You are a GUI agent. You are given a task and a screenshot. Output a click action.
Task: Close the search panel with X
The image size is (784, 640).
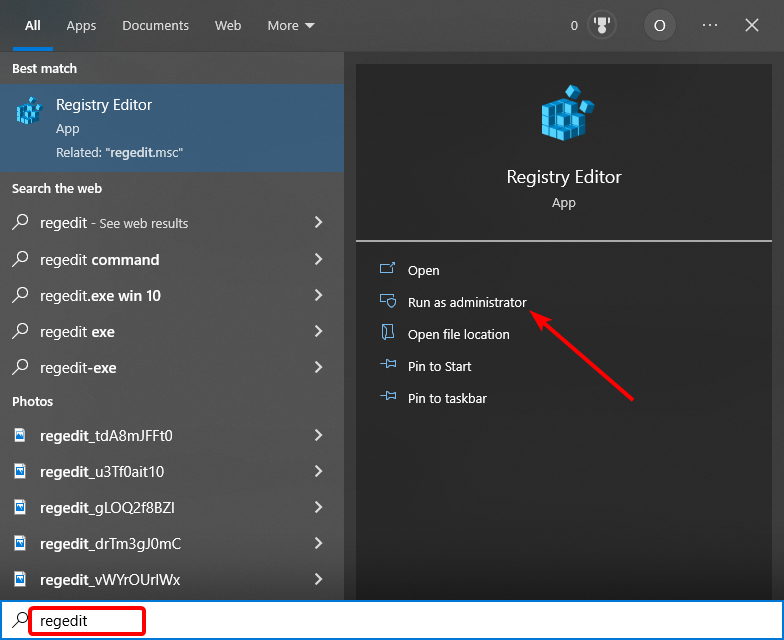[x=752, y=25]
